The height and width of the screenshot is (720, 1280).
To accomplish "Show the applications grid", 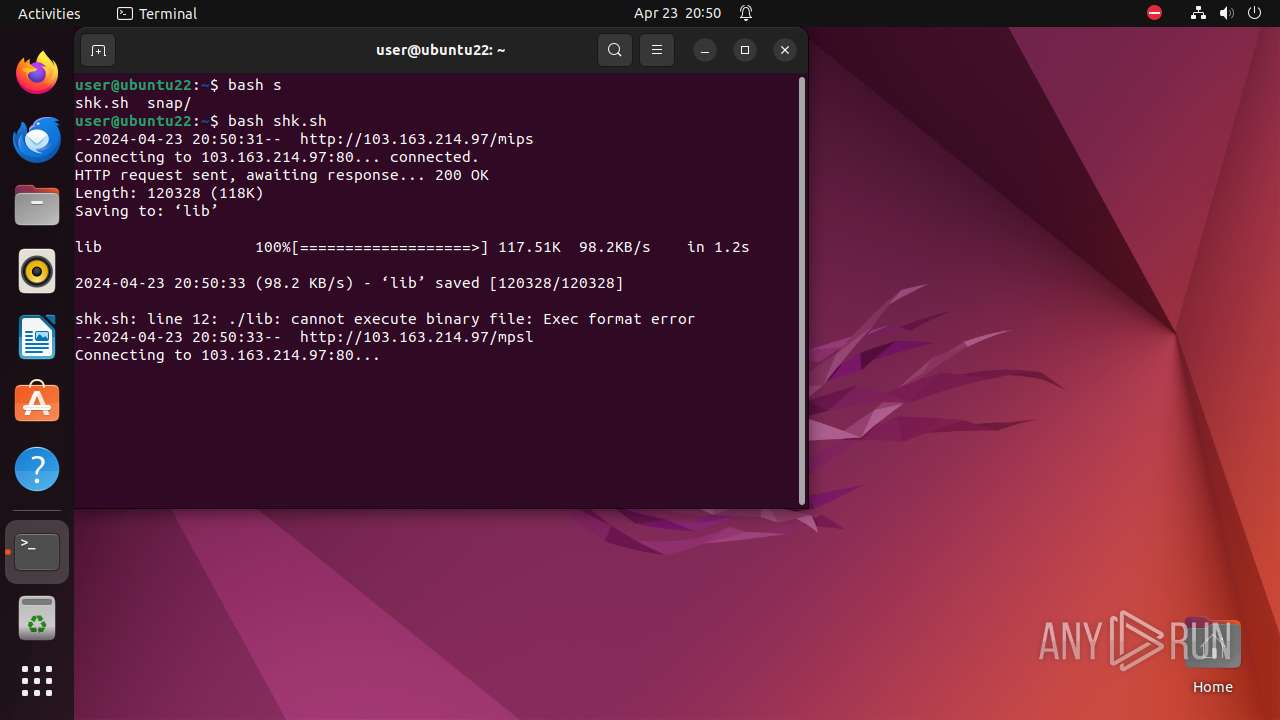I will (37, 681).
